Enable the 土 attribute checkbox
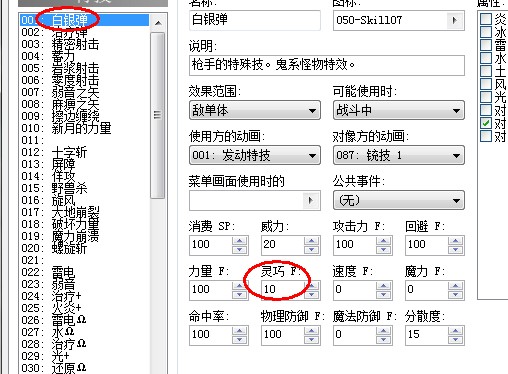The height and width of the screenshot is (374, 508). (486, 71)
